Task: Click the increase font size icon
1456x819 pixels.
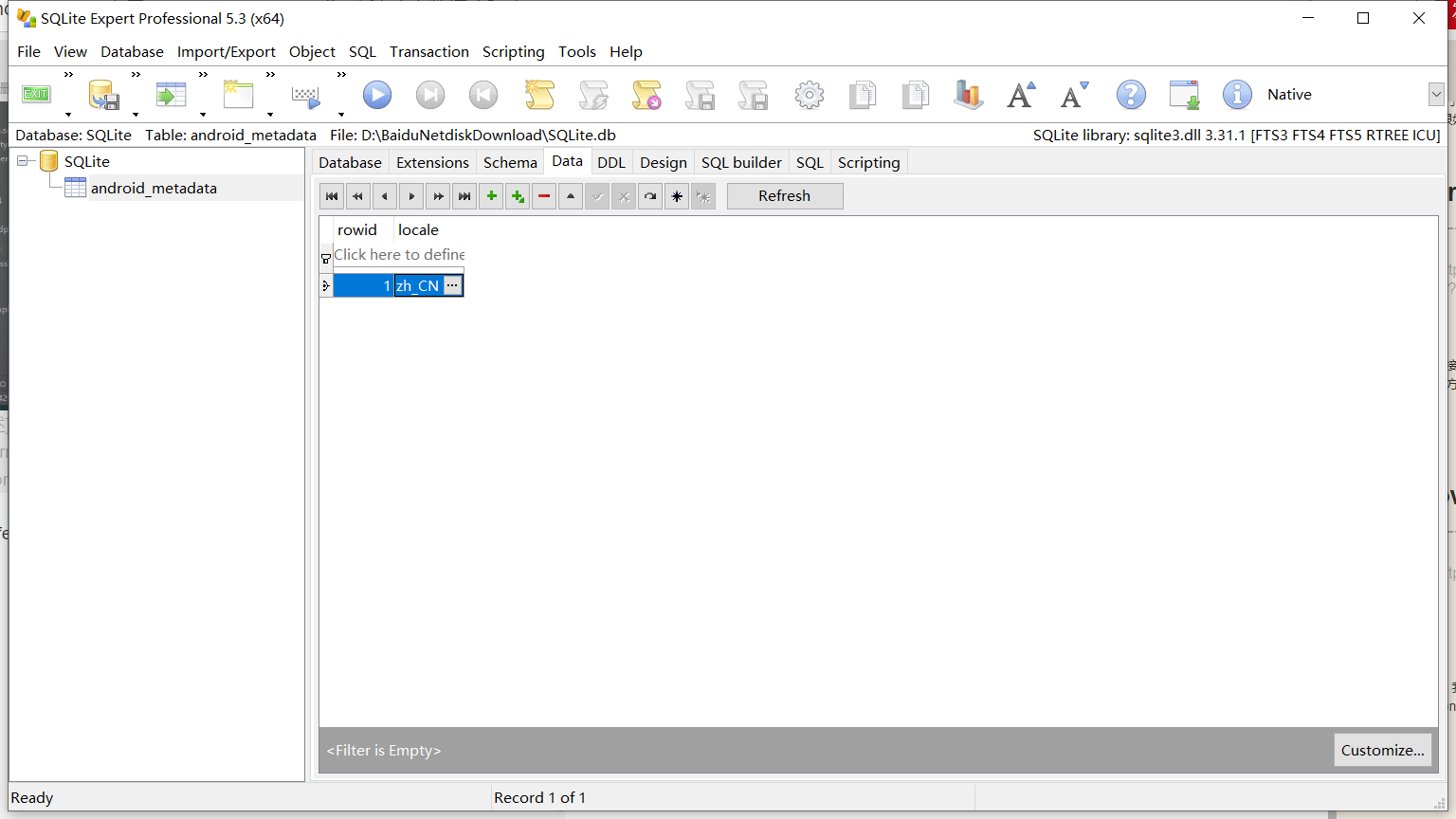Action: click(x=1022, y=95)
